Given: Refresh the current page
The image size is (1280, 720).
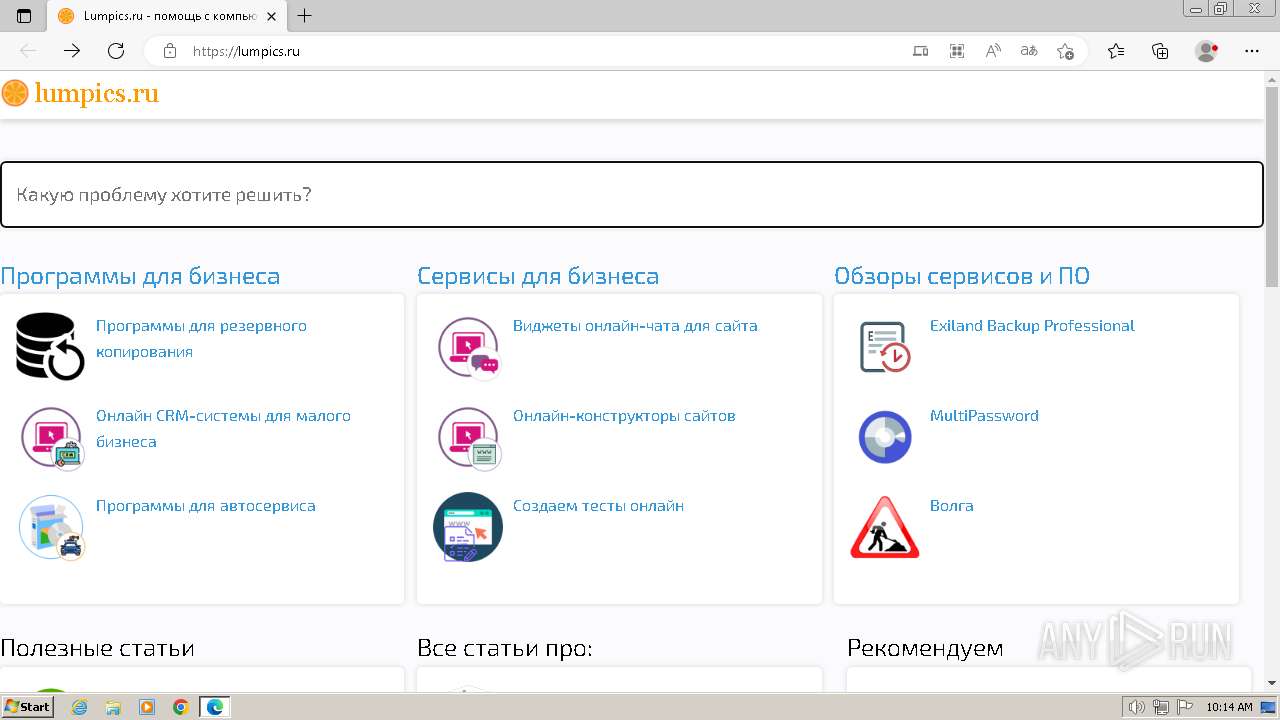Looking at the screenshot, I should (x=116, y=51).
